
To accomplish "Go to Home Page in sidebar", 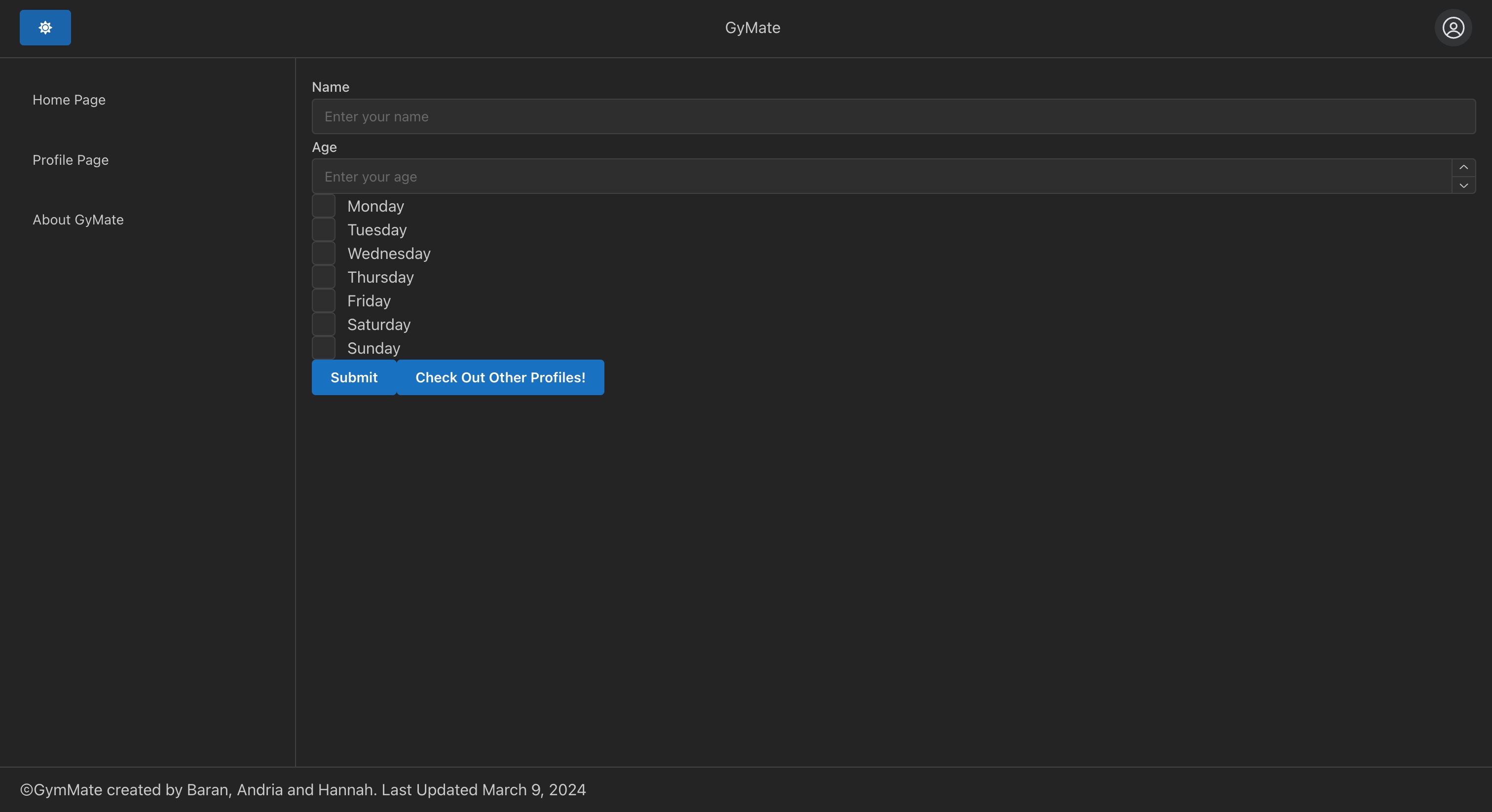I will coord(69,100).
